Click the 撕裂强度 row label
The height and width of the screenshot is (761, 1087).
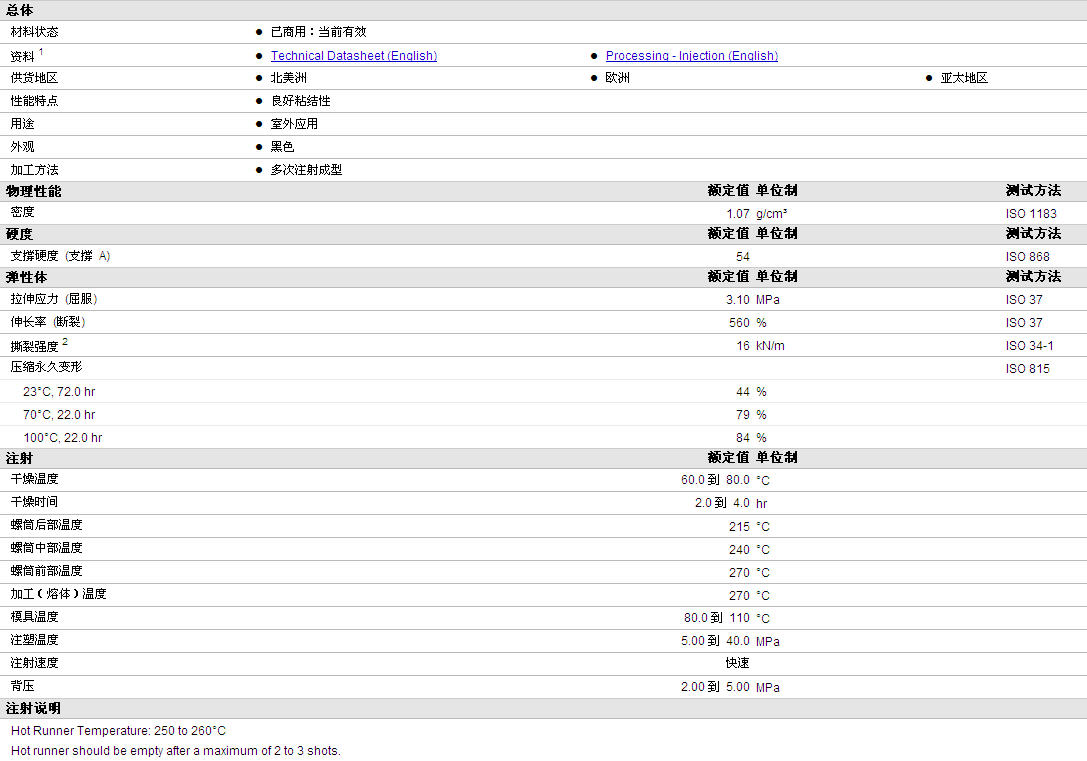coord(35,346)
